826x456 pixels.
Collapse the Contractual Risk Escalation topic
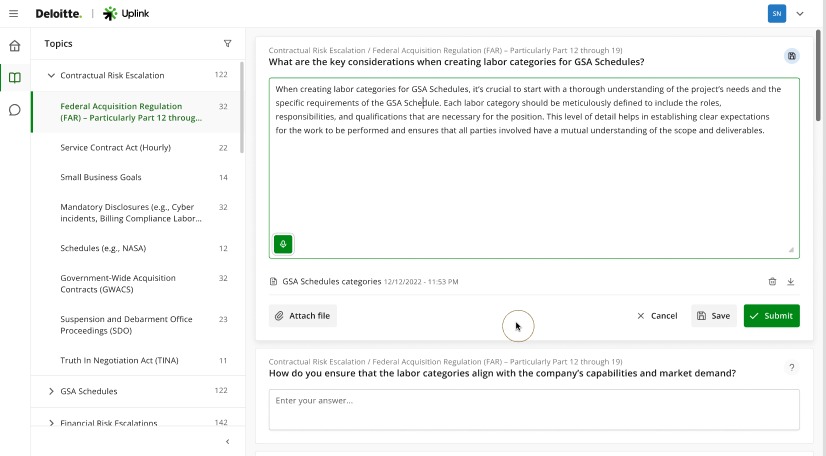click(51, 75)
